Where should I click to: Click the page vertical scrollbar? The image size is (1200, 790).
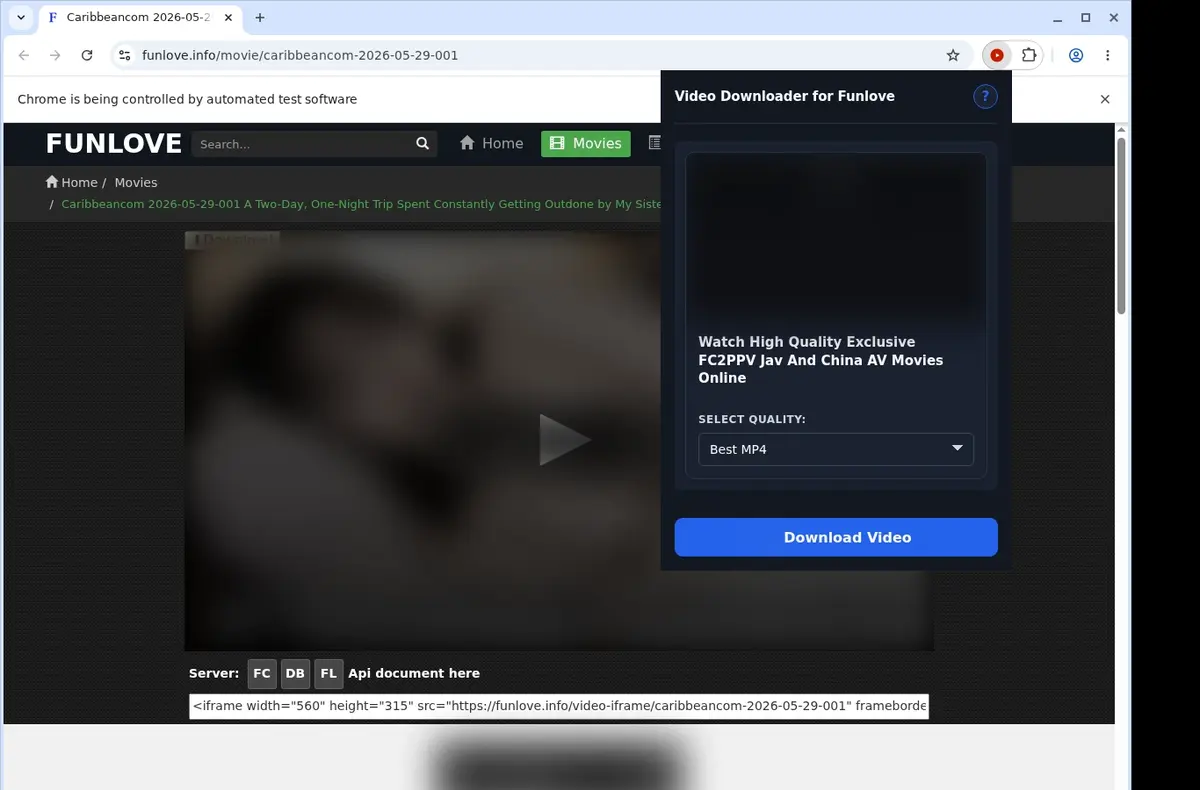pos(1122,225)
